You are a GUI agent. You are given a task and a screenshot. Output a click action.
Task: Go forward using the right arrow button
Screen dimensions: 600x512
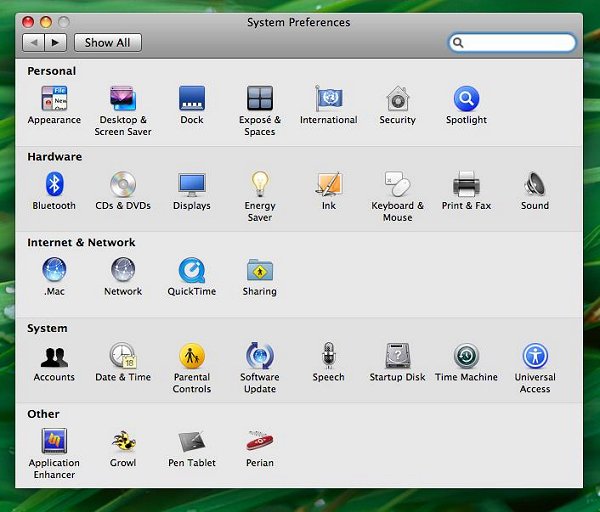55,42
